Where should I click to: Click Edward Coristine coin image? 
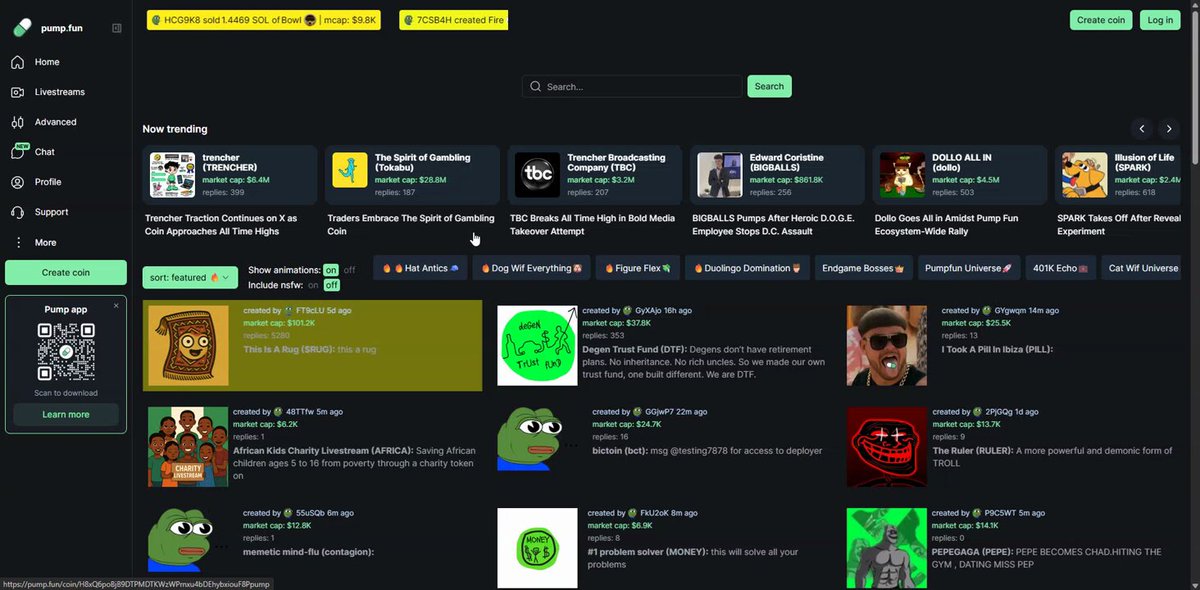click(720, 175)
